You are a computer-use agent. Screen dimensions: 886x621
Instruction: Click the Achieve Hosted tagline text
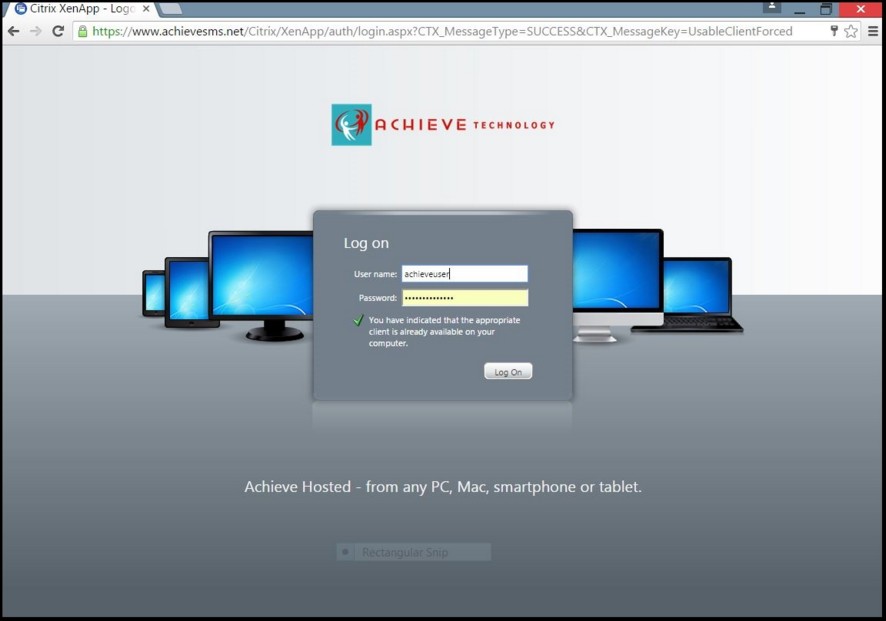tap(443, 487)
